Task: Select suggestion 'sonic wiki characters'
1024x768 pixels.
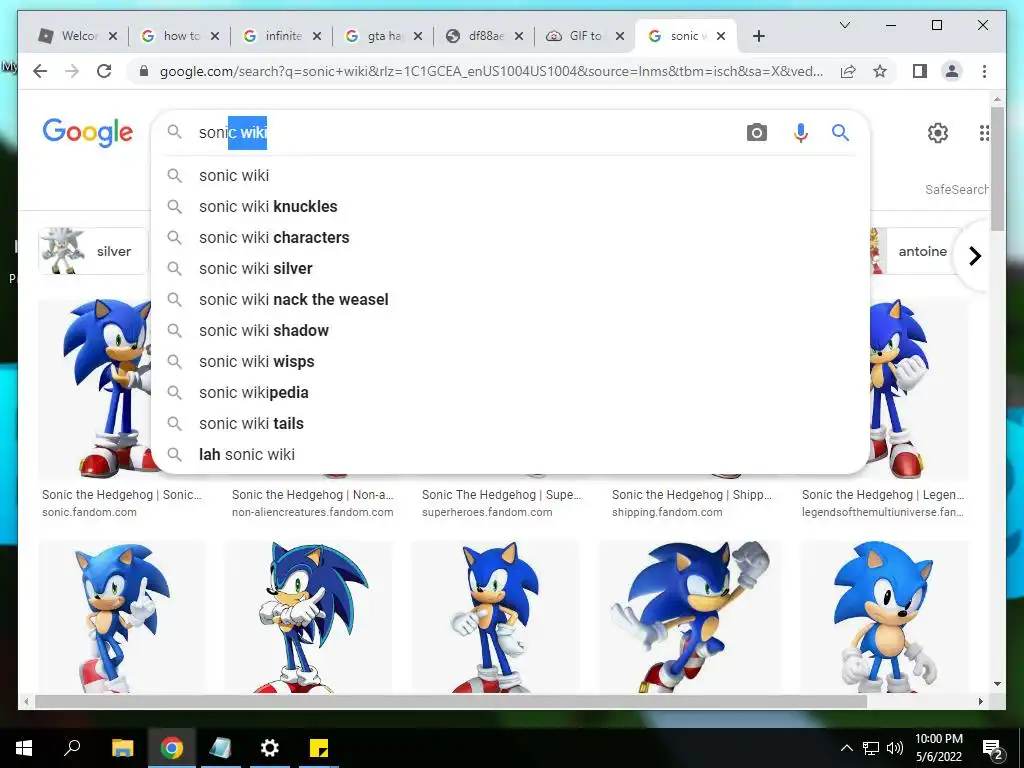Action: point(510,238)
